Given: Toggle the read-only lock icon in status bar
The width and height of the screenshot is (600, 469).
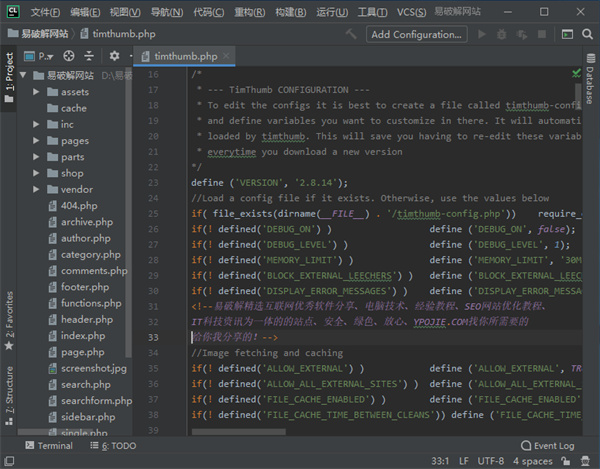Looking at the screenshot, I should tap(567, 463).
